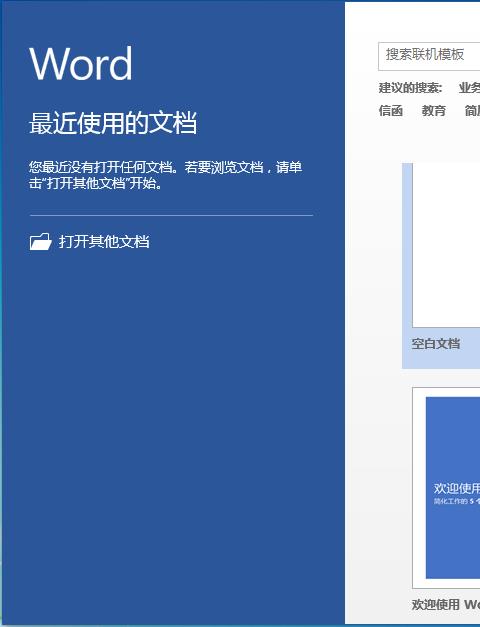Select the 业务 suggested search
Viewport: 480px width, 627px height.
[x=469, y=88]
